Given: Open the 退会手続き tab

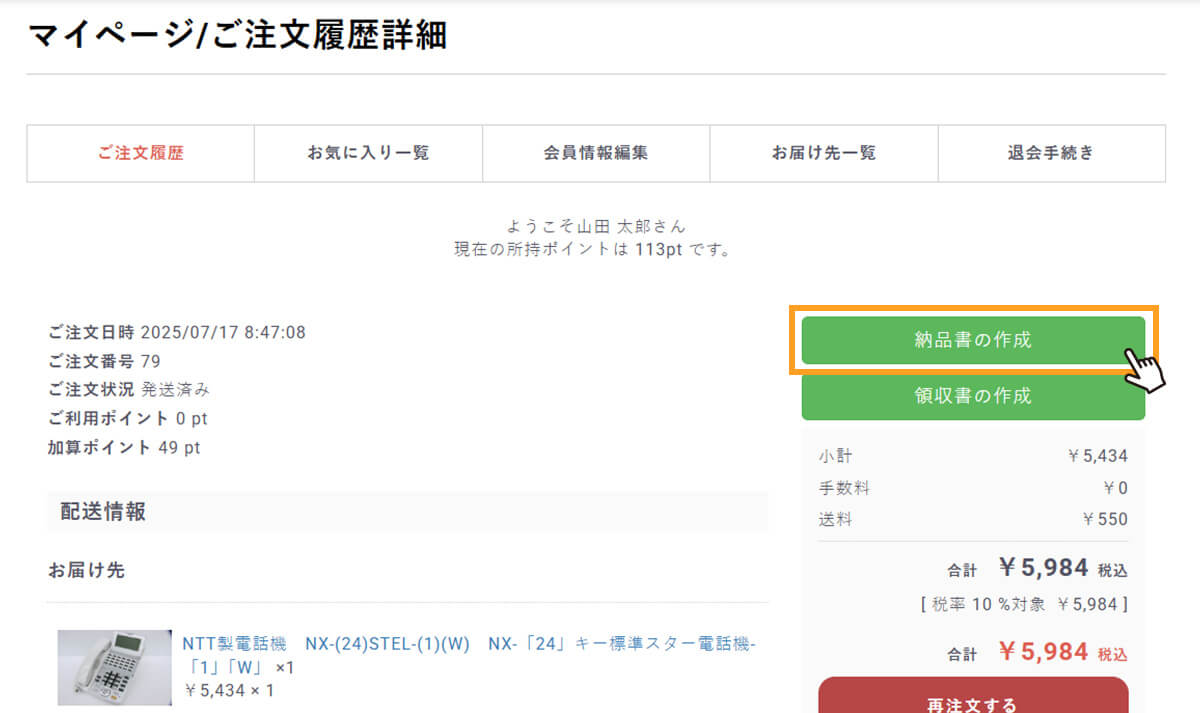Looking at the screenshot, I should tap(1051, 153).
